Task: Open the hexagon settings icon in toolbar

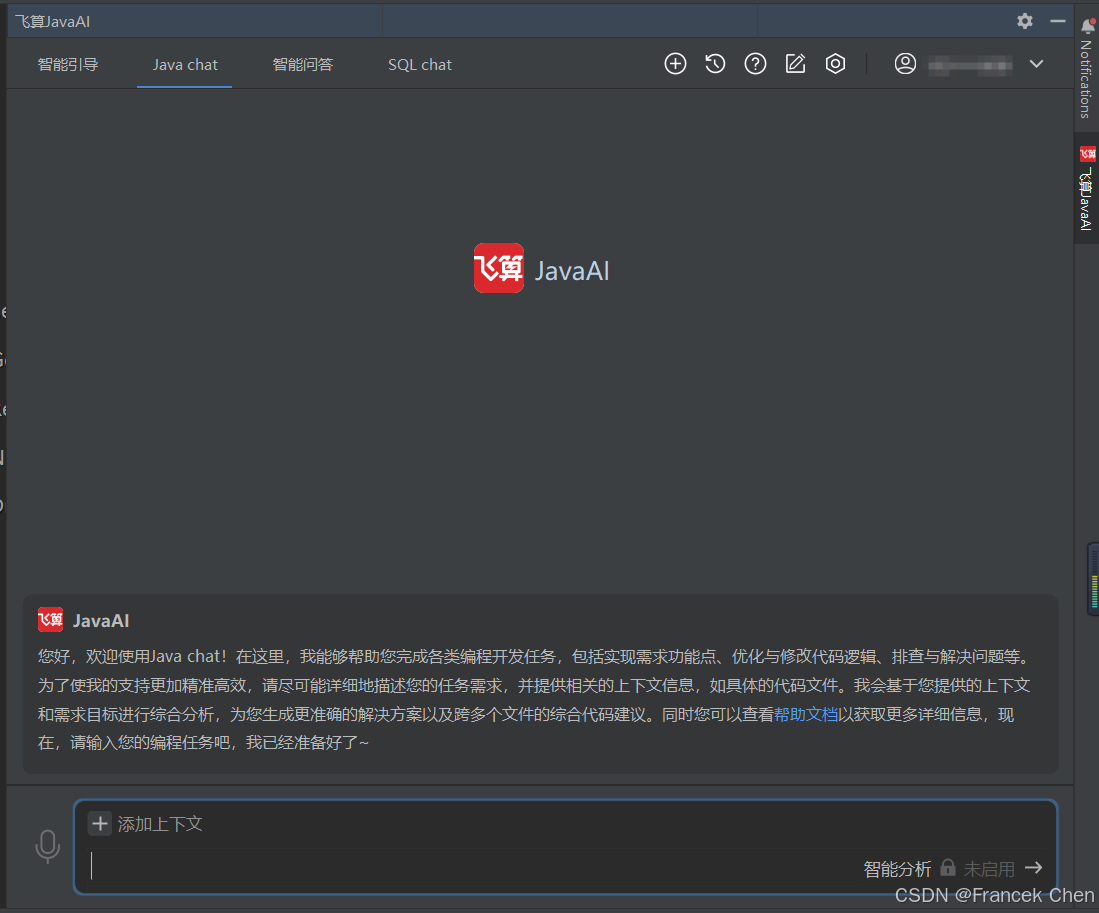Action: [x=835, y=64]
